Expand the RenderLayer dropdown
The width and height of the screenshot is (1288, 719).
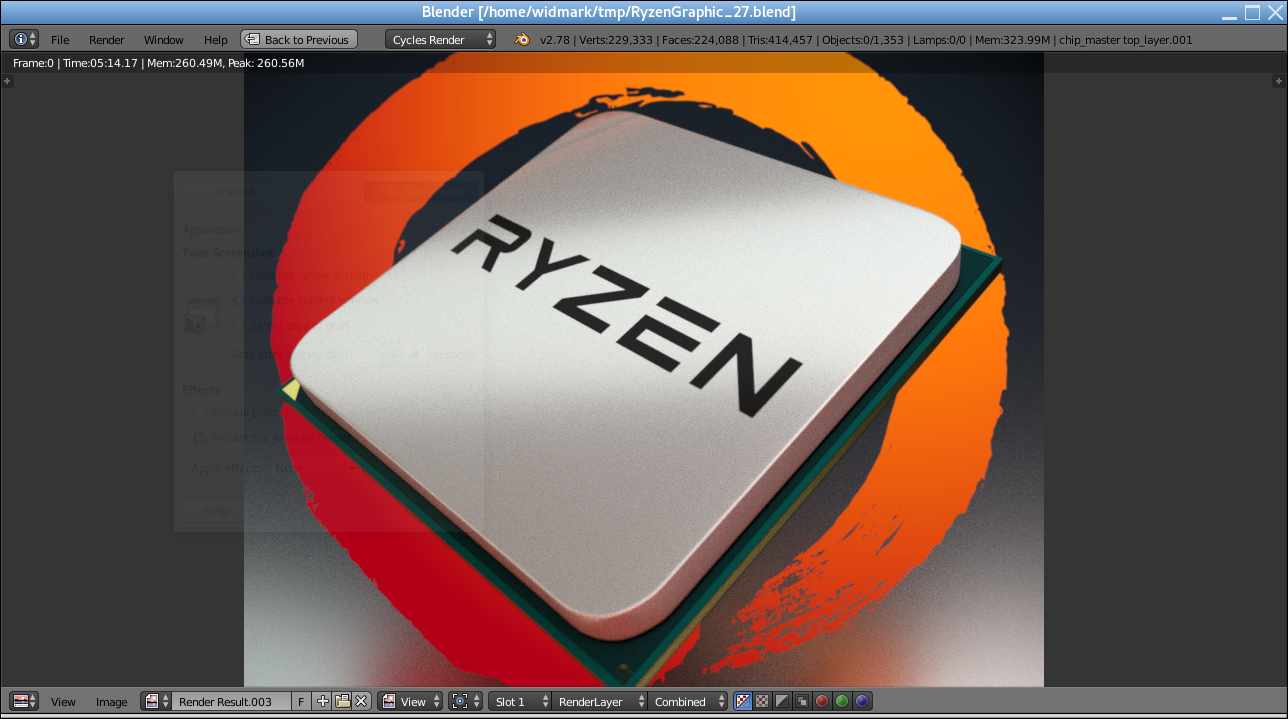click(x=598, y=701)
